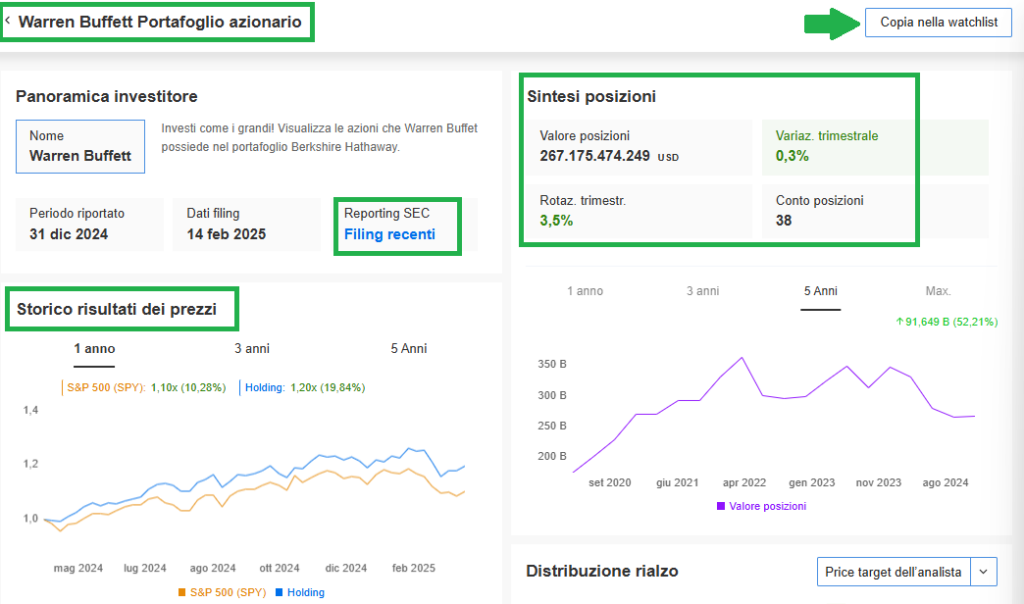Click the Variaz. trimestrale 0,3% card
The image size is (1024, 604).
pyautogui.click(x=874, y=146)
